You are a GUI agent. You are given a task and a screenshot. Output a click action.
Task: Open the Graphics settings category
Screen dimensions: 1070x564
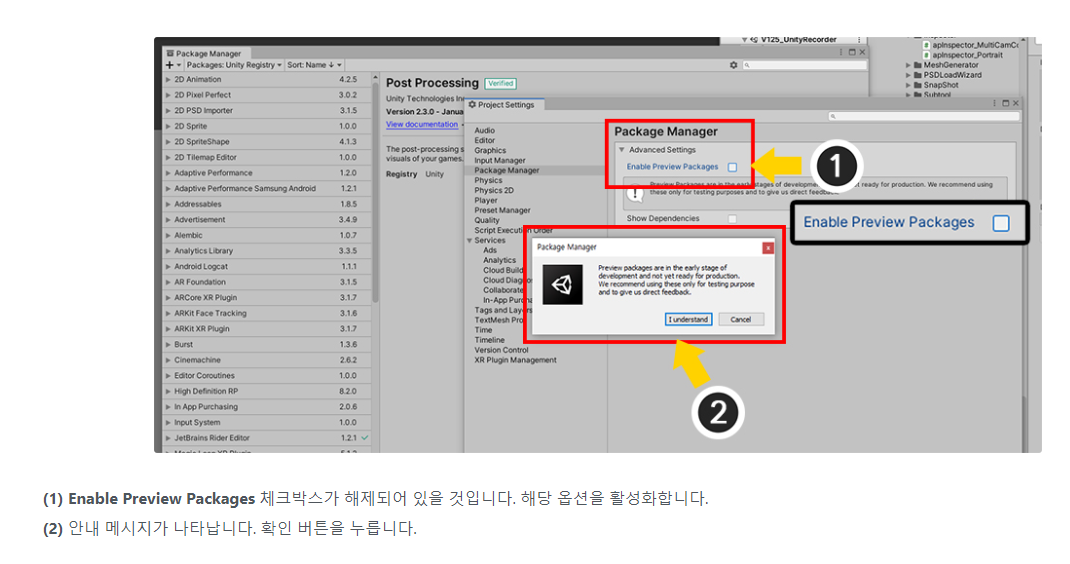490,150
